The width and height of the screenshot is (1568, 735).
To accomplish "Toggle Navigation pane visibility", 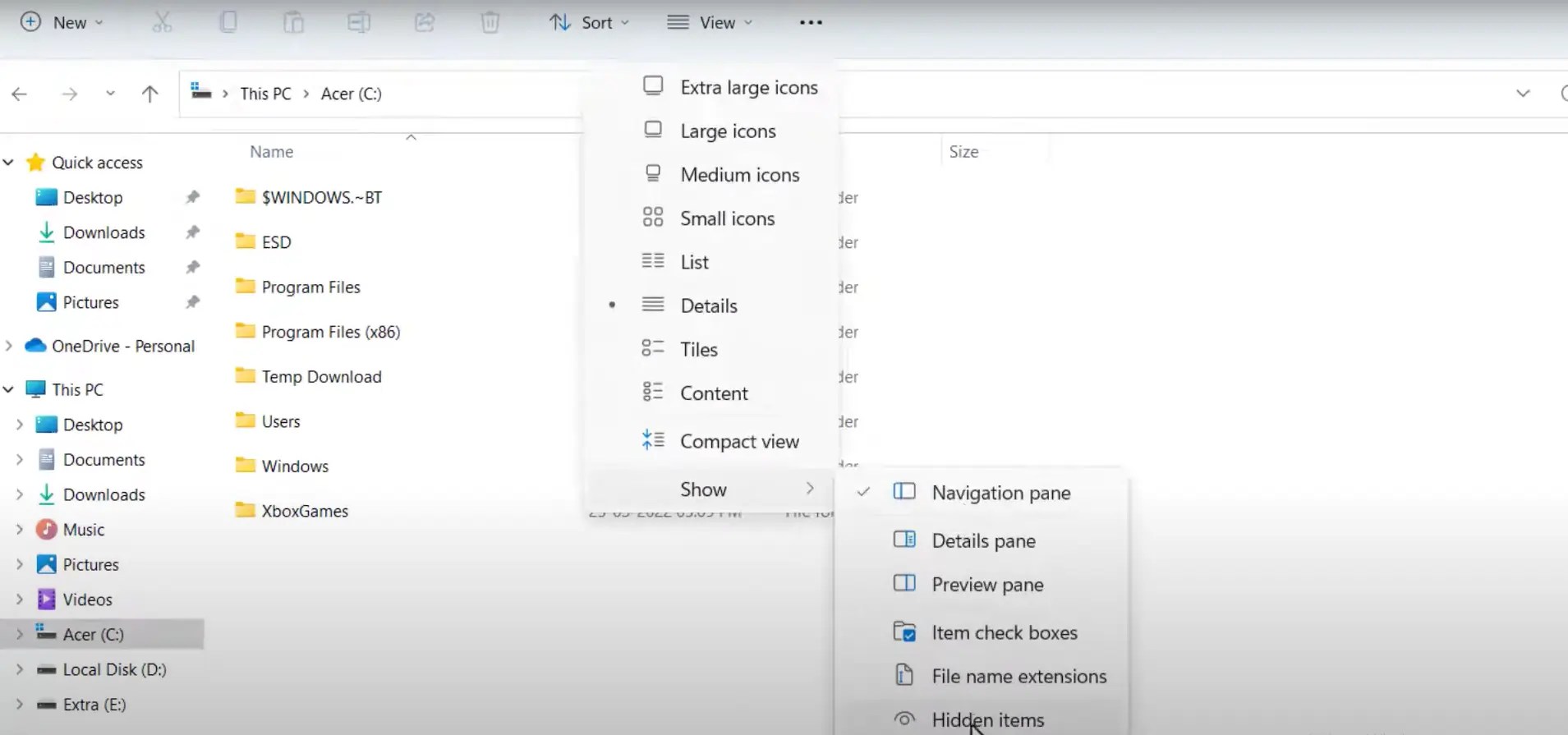I will click(982, 493).
